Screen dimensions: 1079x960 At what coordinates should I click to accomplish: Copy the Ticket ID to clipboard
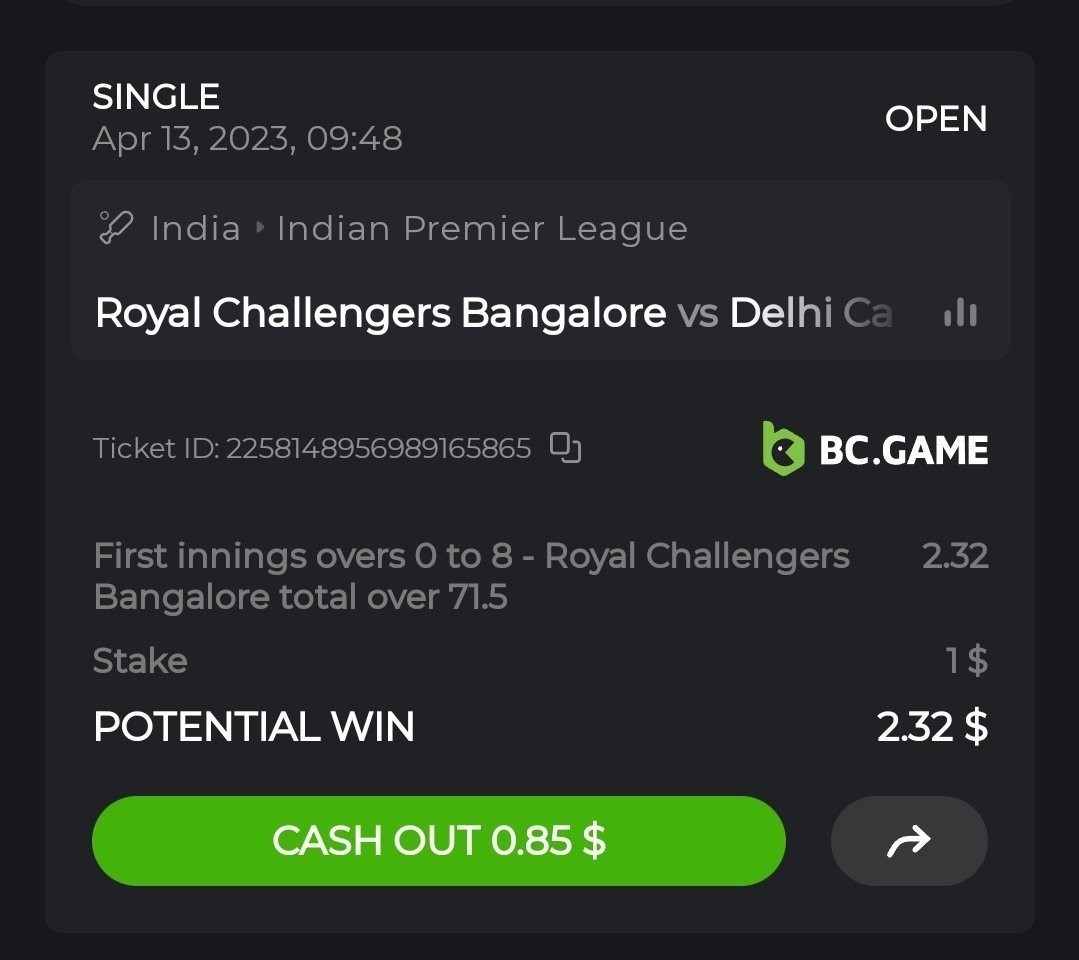[x=566, y=448]
